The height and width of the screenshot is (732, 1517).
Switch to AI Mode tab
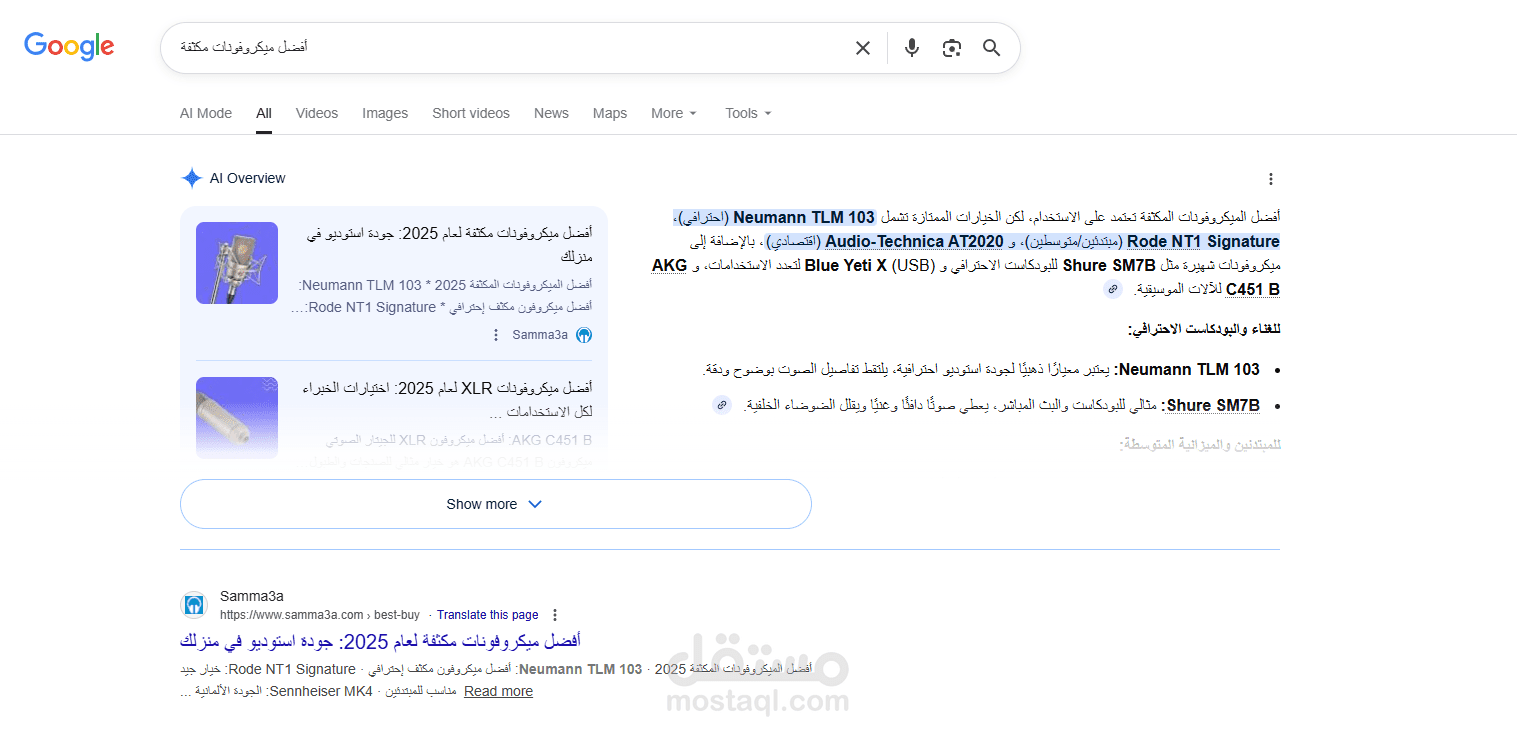(x=206, y=113)
